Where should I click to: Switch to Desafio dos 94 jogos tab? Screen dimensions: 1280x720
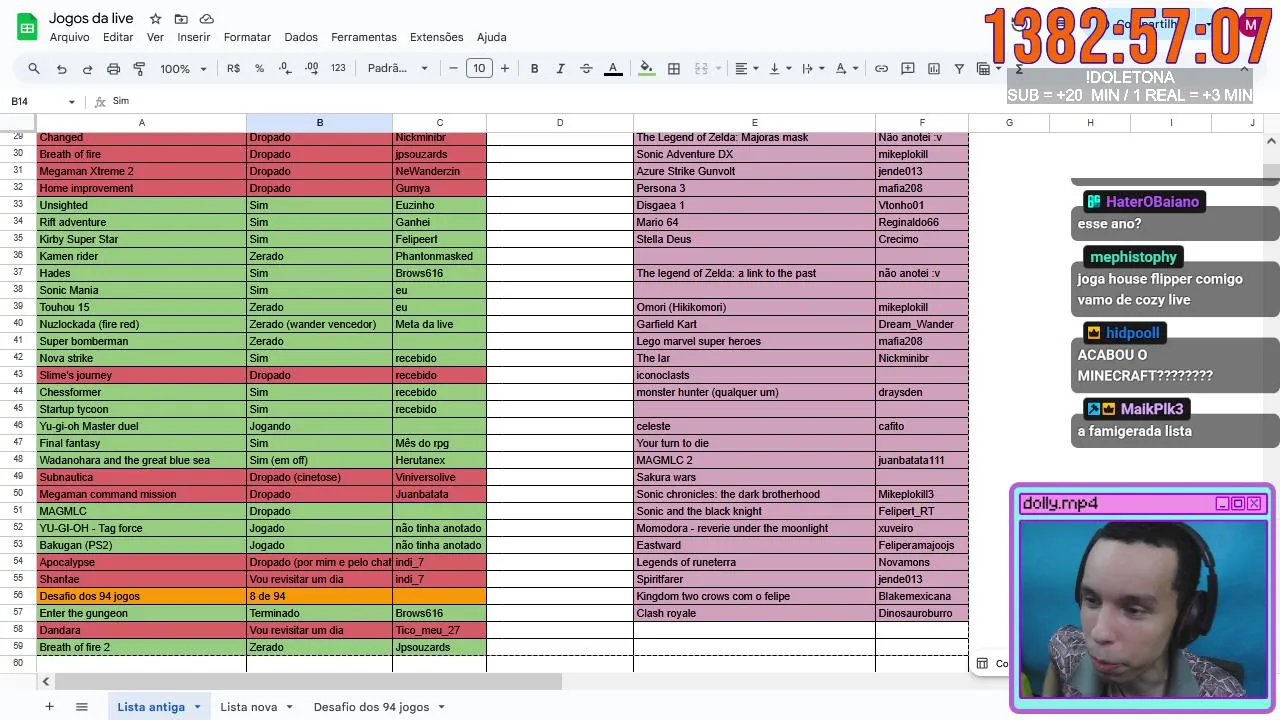coord(371,707)
